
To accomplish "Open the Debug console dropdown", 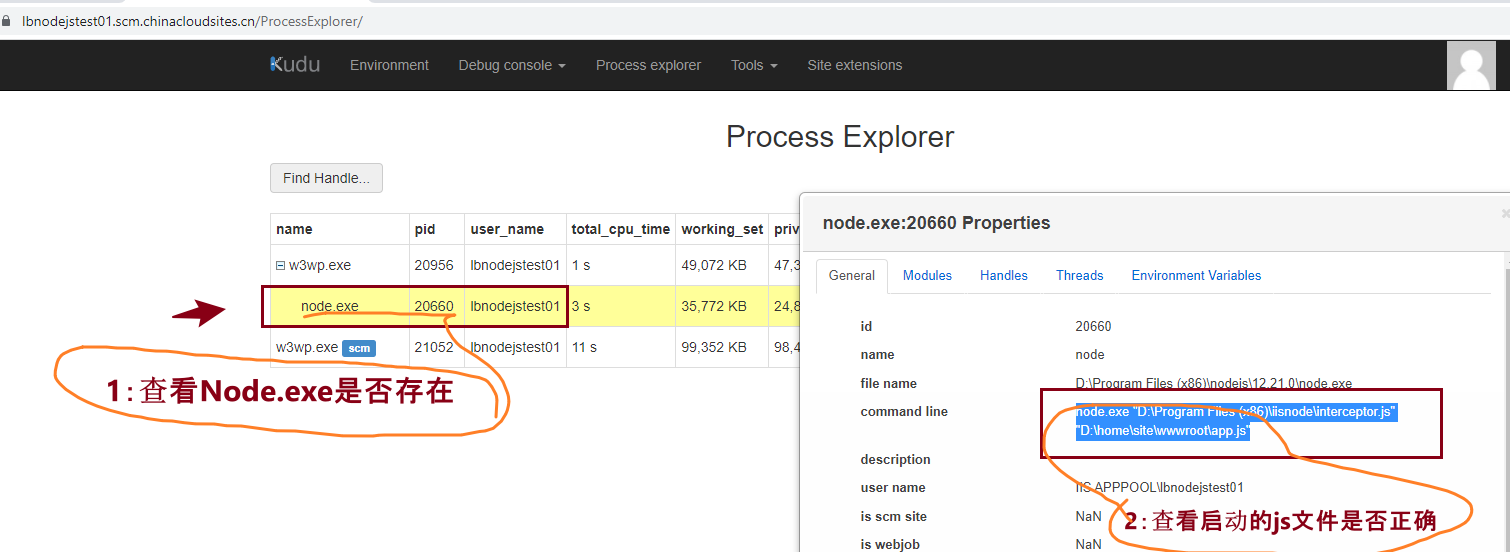I will (x=511, y=65).
